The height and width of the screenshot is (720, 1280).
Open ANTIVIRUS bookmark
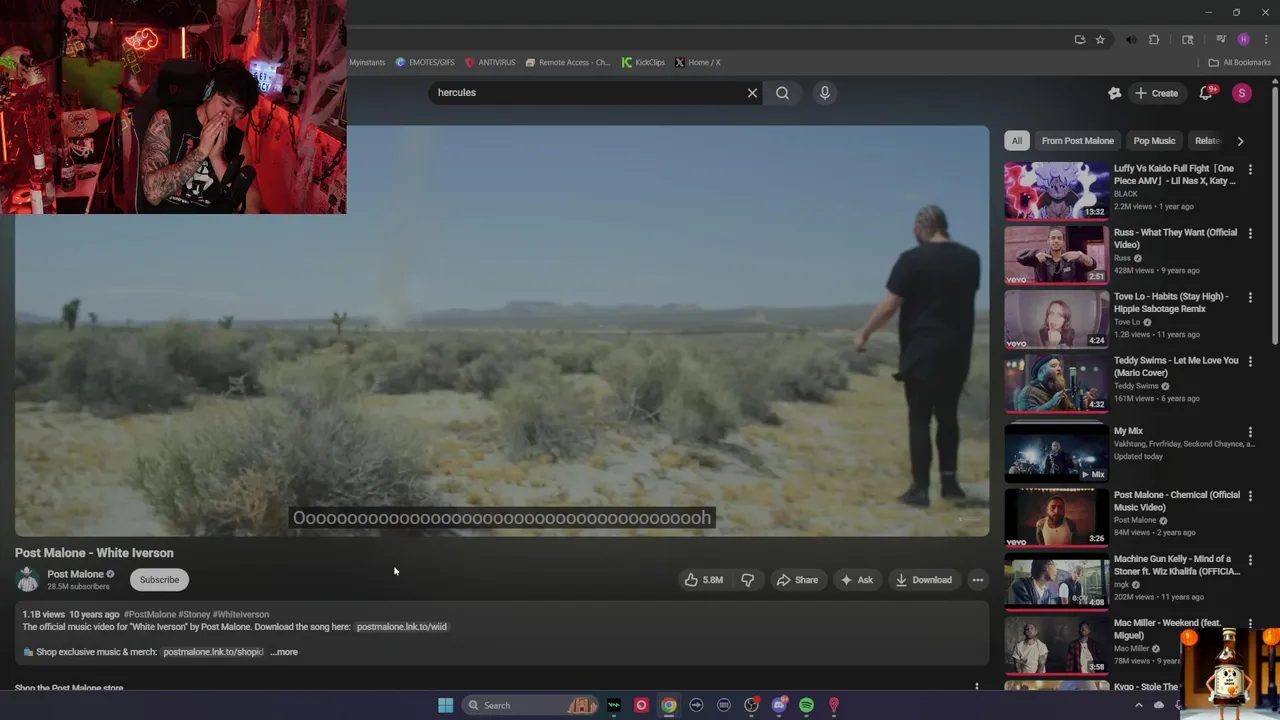coord(490,62)
